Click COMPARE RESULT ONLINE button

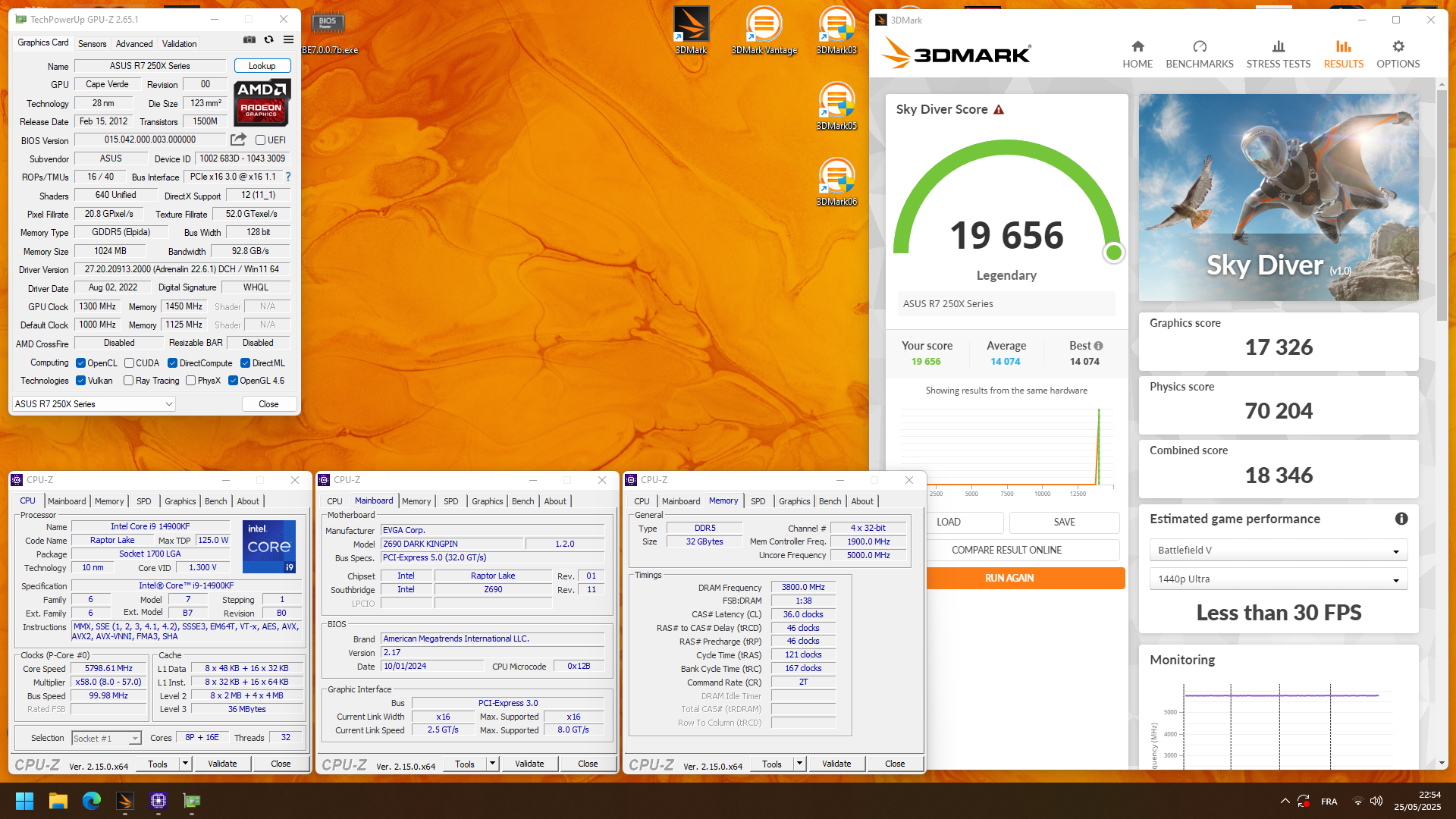coord(1006,550)
